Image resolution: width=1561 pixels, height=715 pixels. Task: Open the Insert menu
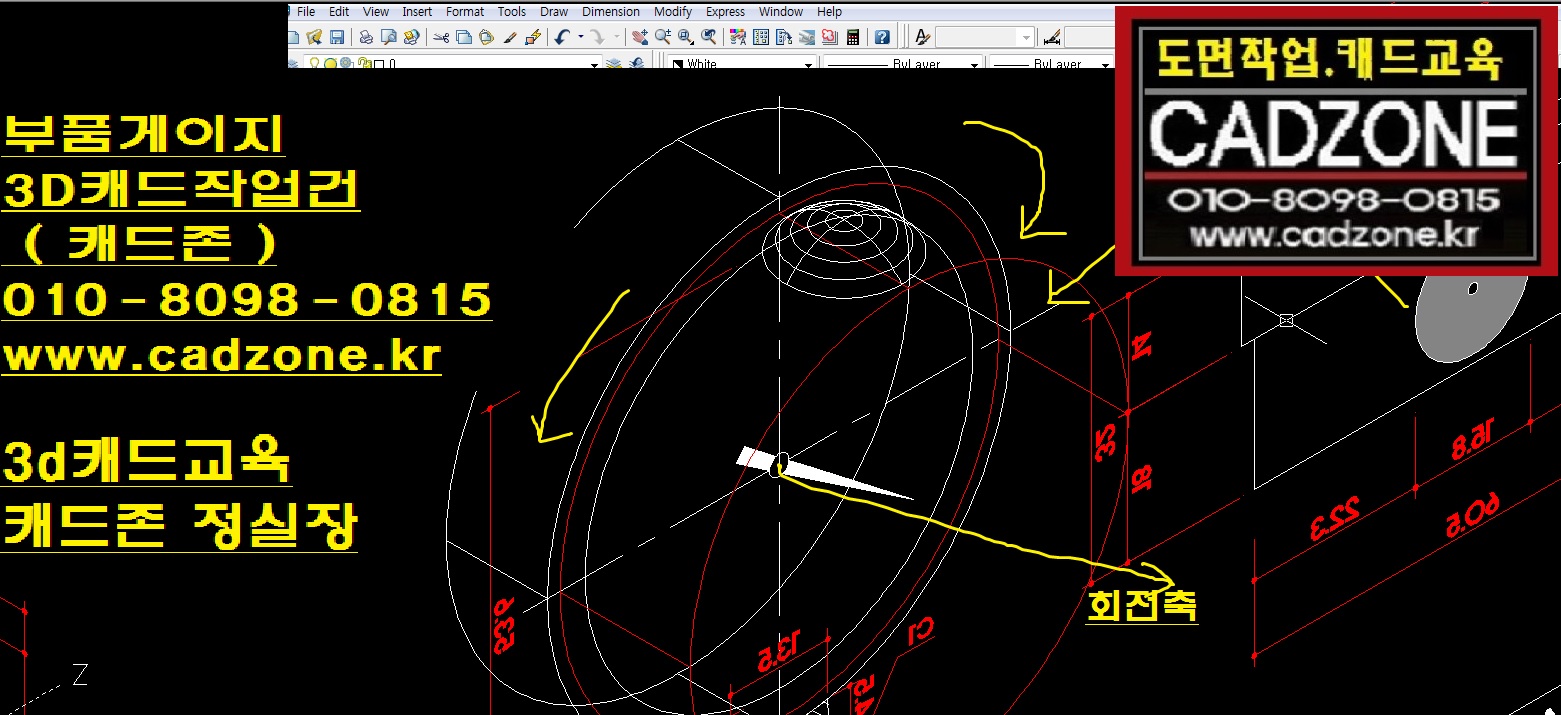(x=417, y=12)
